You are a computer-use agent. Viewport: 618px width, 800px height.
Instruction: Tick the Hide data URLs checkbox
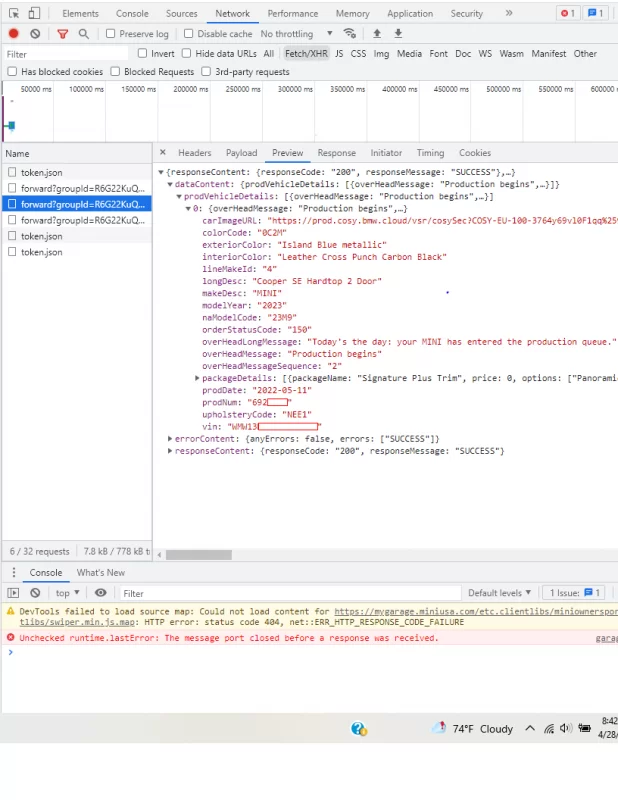[186, 53]
